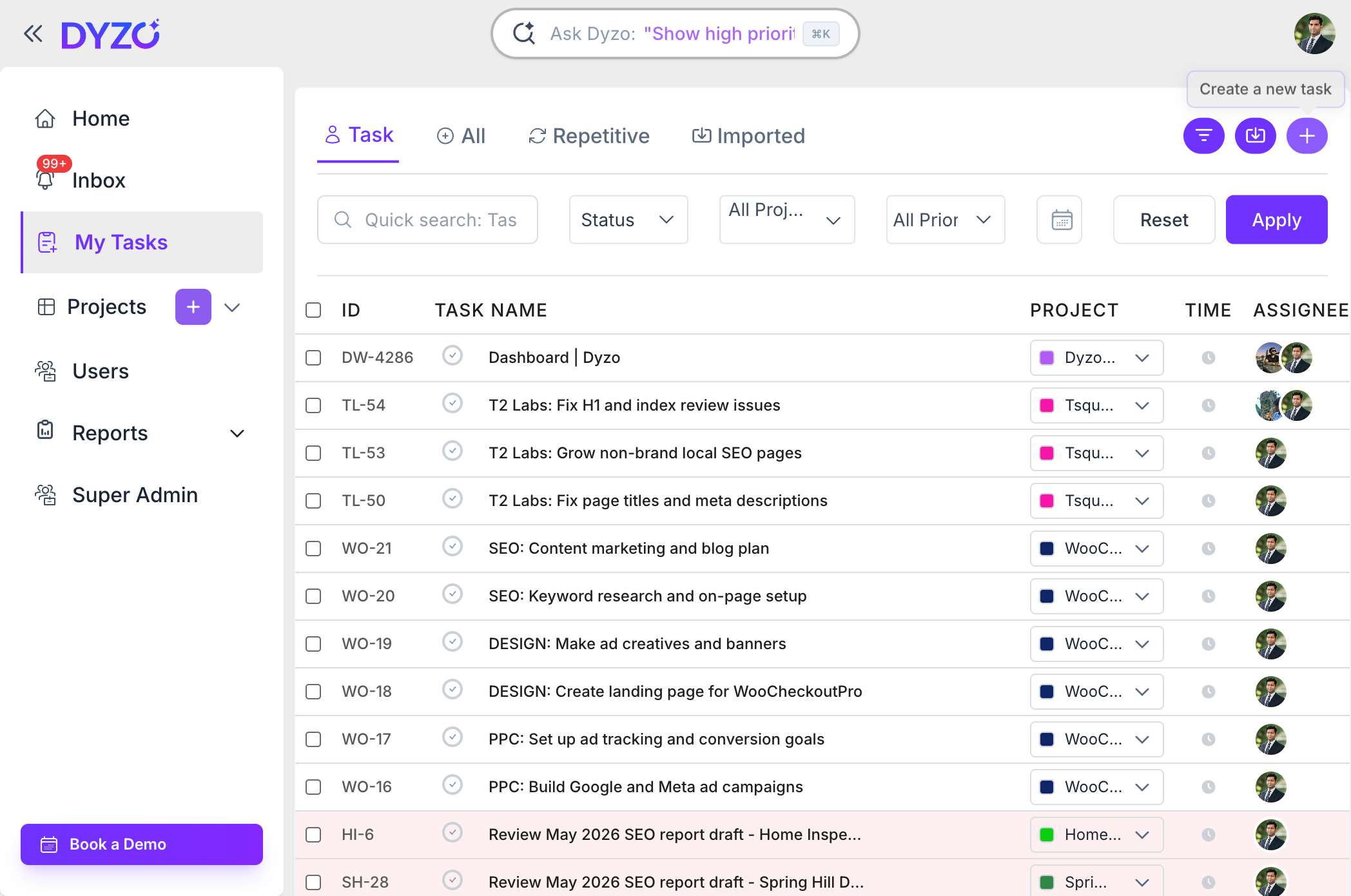The width and height of the screenshot is (1351, 896).
Task: Open the Status dropdown
Action: pyautogui.click(x=628, y=220)
